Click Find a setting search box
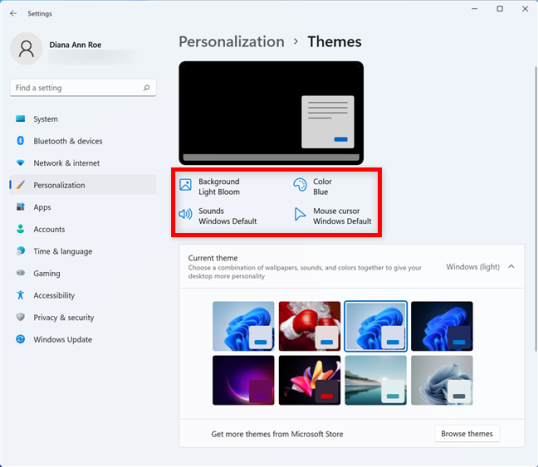 pyautogui.click(x=83, y=88)
